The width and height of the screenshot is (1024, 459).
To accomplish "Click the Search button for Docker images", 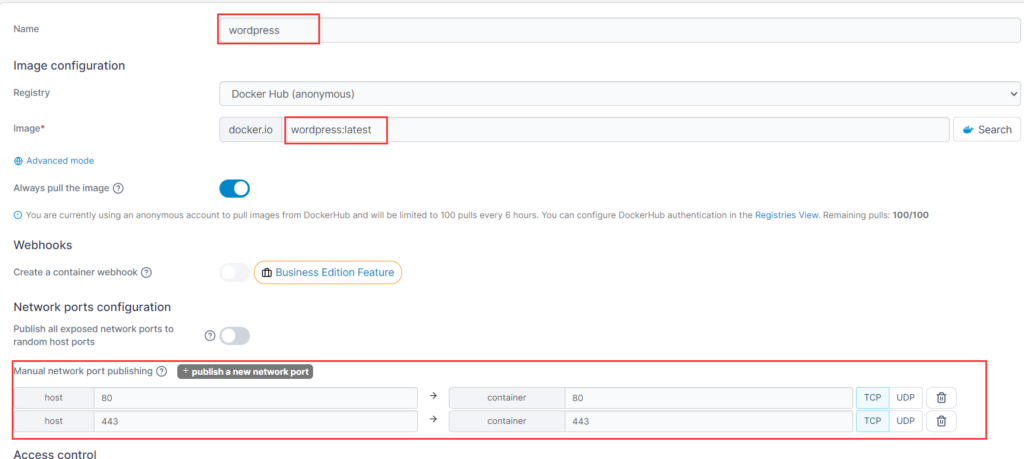I will 987,129.
